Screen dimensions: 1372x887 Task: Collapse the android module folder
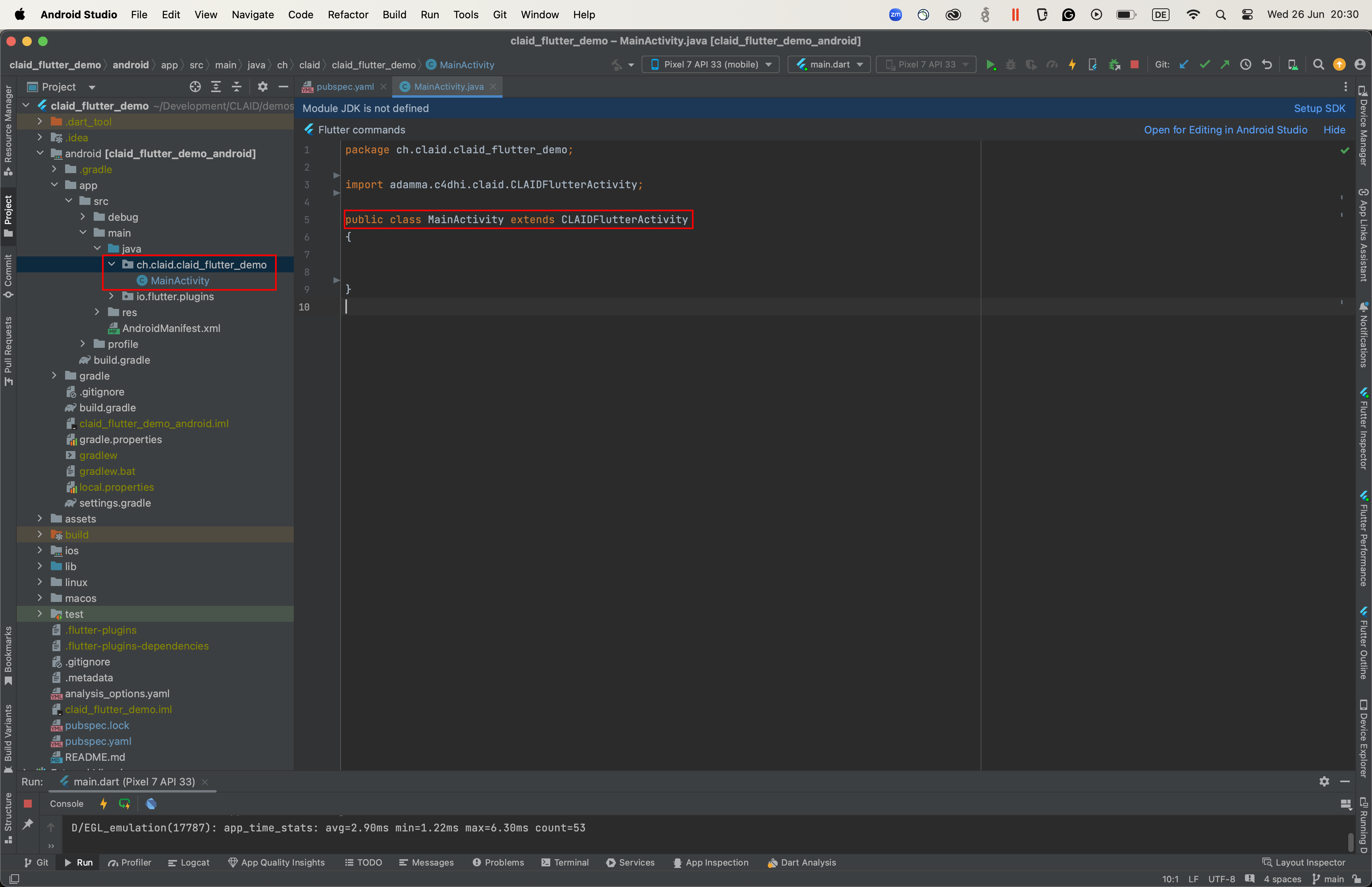pos(40,153)
